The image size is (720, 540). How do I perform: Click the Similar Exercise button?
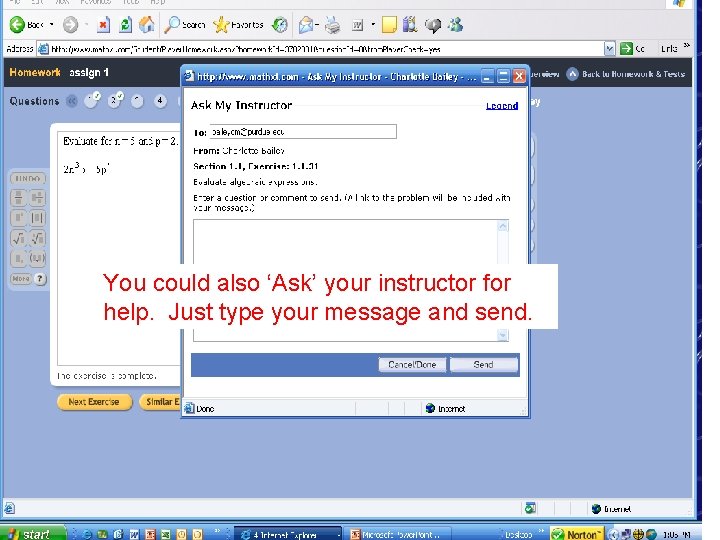click(161, 402)
